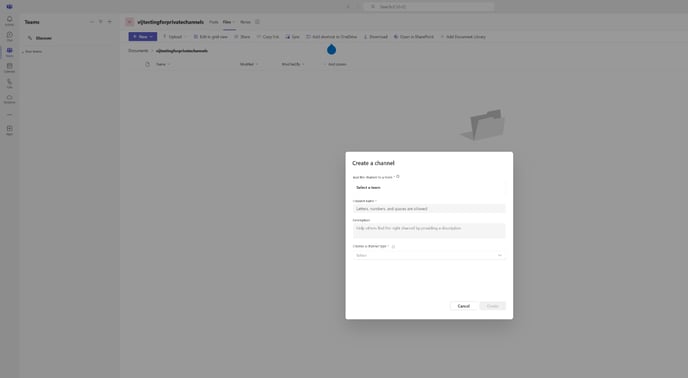Image resolution: width=688 pixels, height=378 pixels.
Task: Click into the channel description text box
Action: tap(429, 230)
